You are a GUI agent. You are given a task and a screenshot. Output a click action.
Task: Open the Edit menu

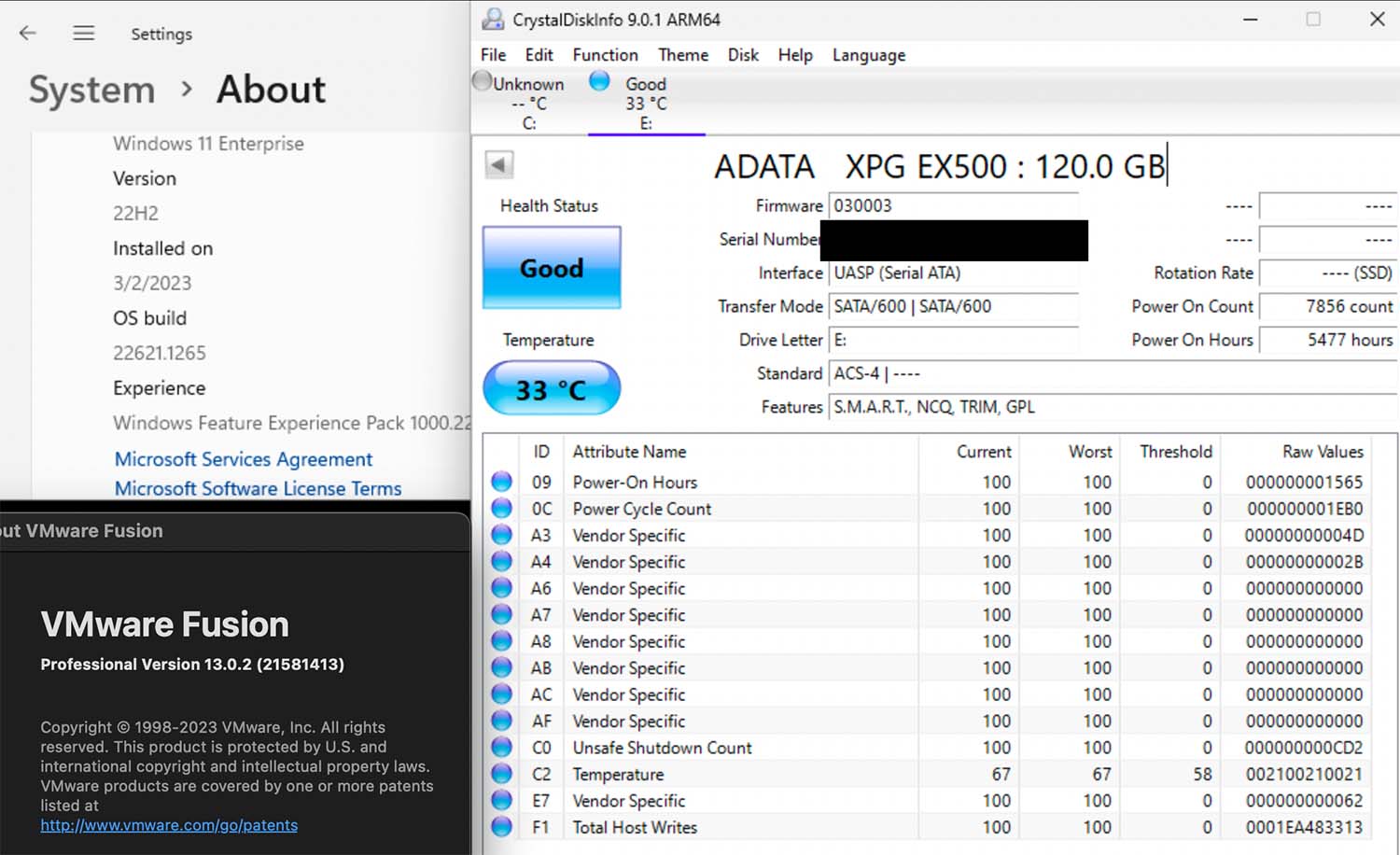(x=539, y=55)
